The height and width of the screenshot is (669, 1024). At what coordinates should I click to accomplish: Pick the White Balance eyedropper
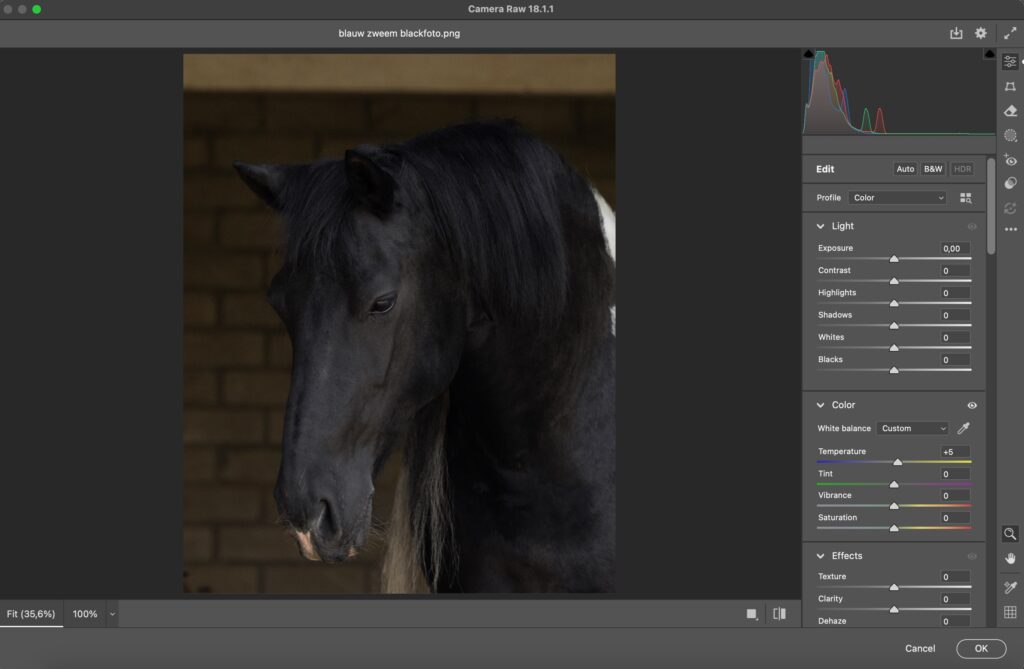click(x=964, y=428)
